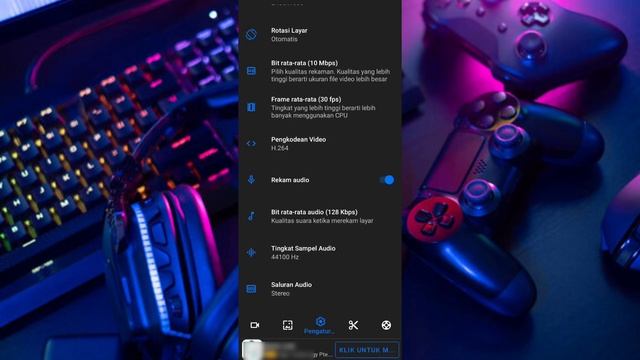Tap the code brackets icon for Pengkodean Video
The height and width of the screenshot is (360, 640).
[251, 143]
